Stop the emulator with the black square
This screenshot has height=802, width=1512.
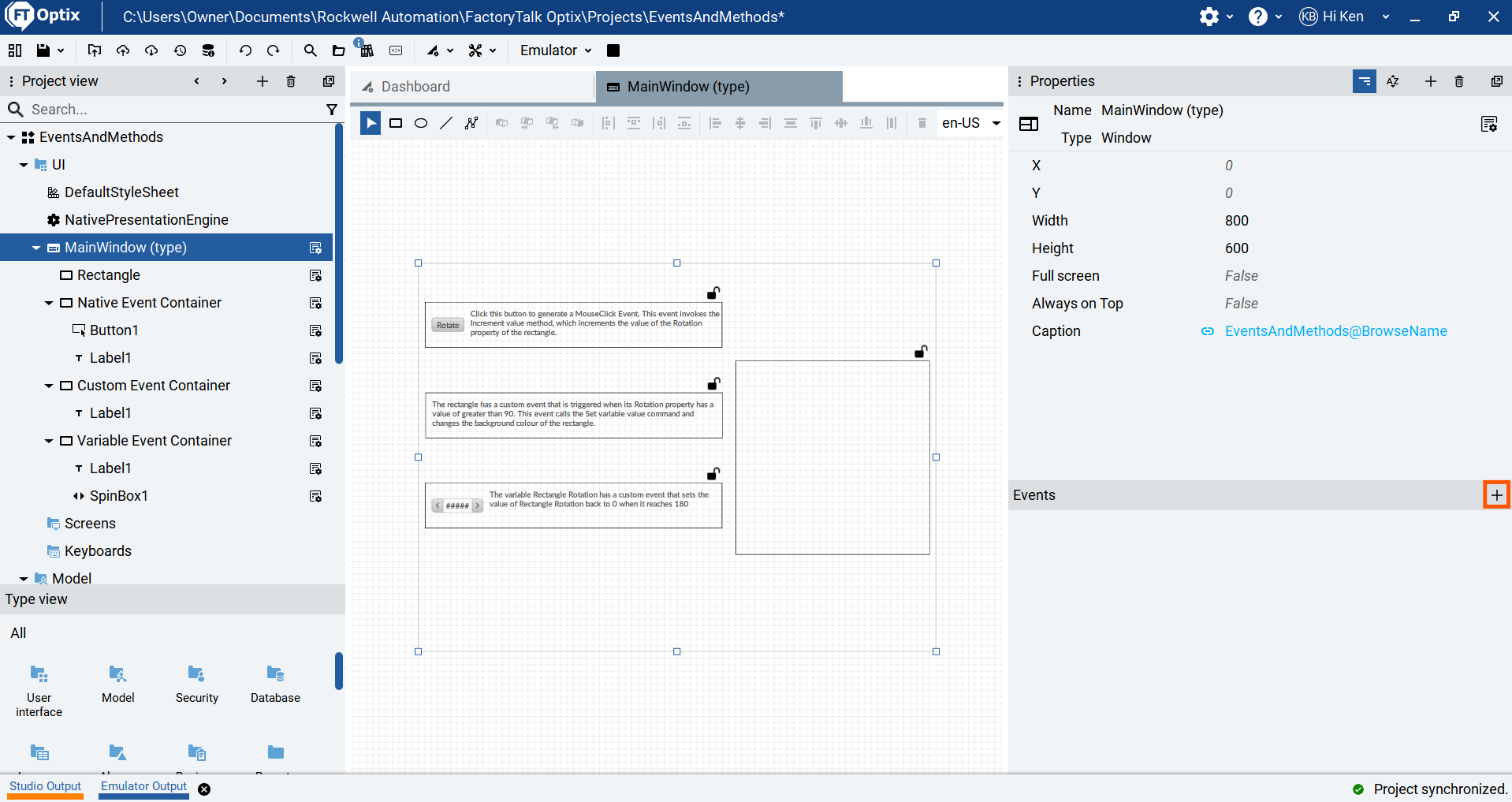point(613,50)
